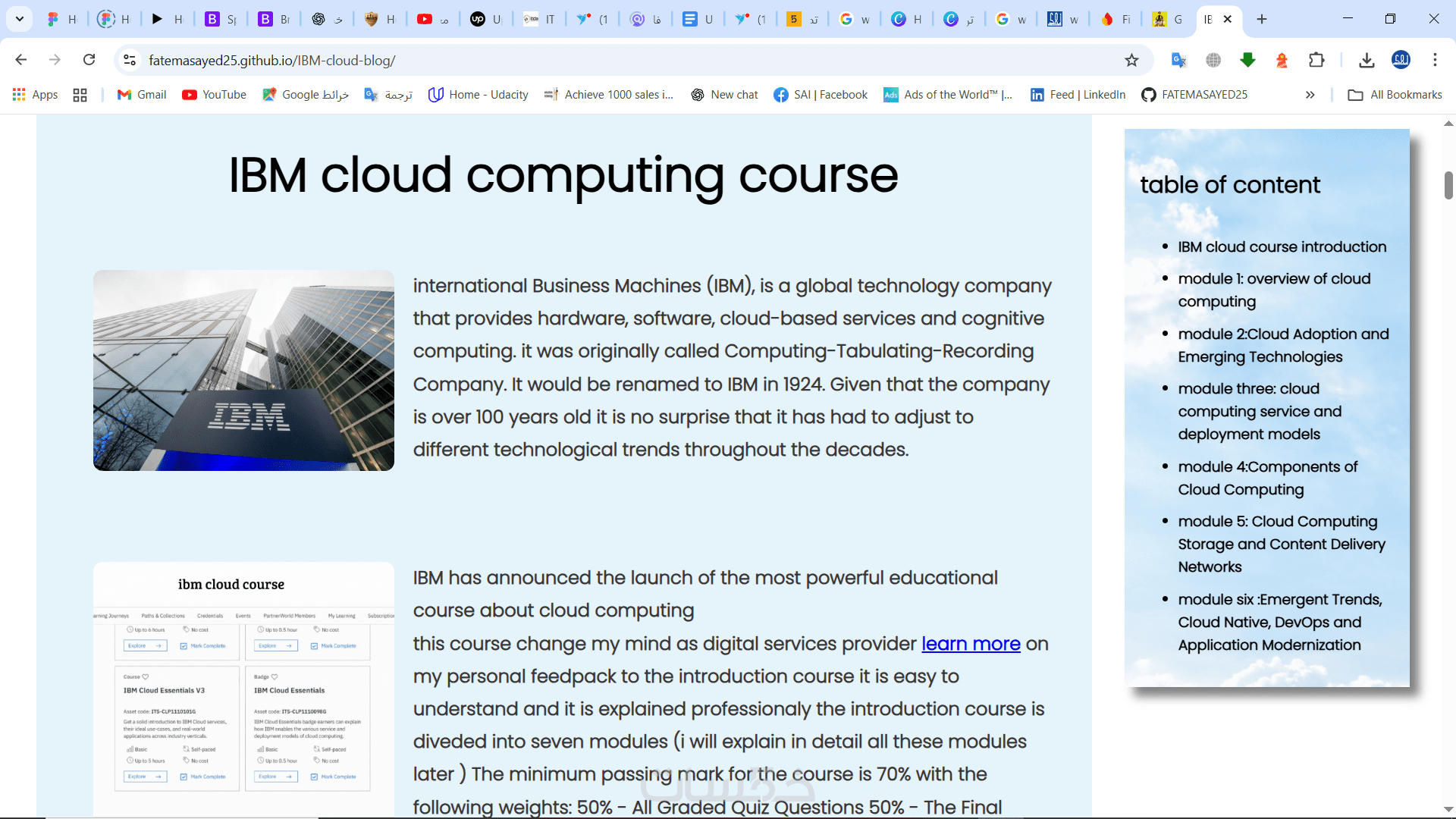Show hidden bookmarks with double chevron

pyautogui.click(x=1310, y=95)
